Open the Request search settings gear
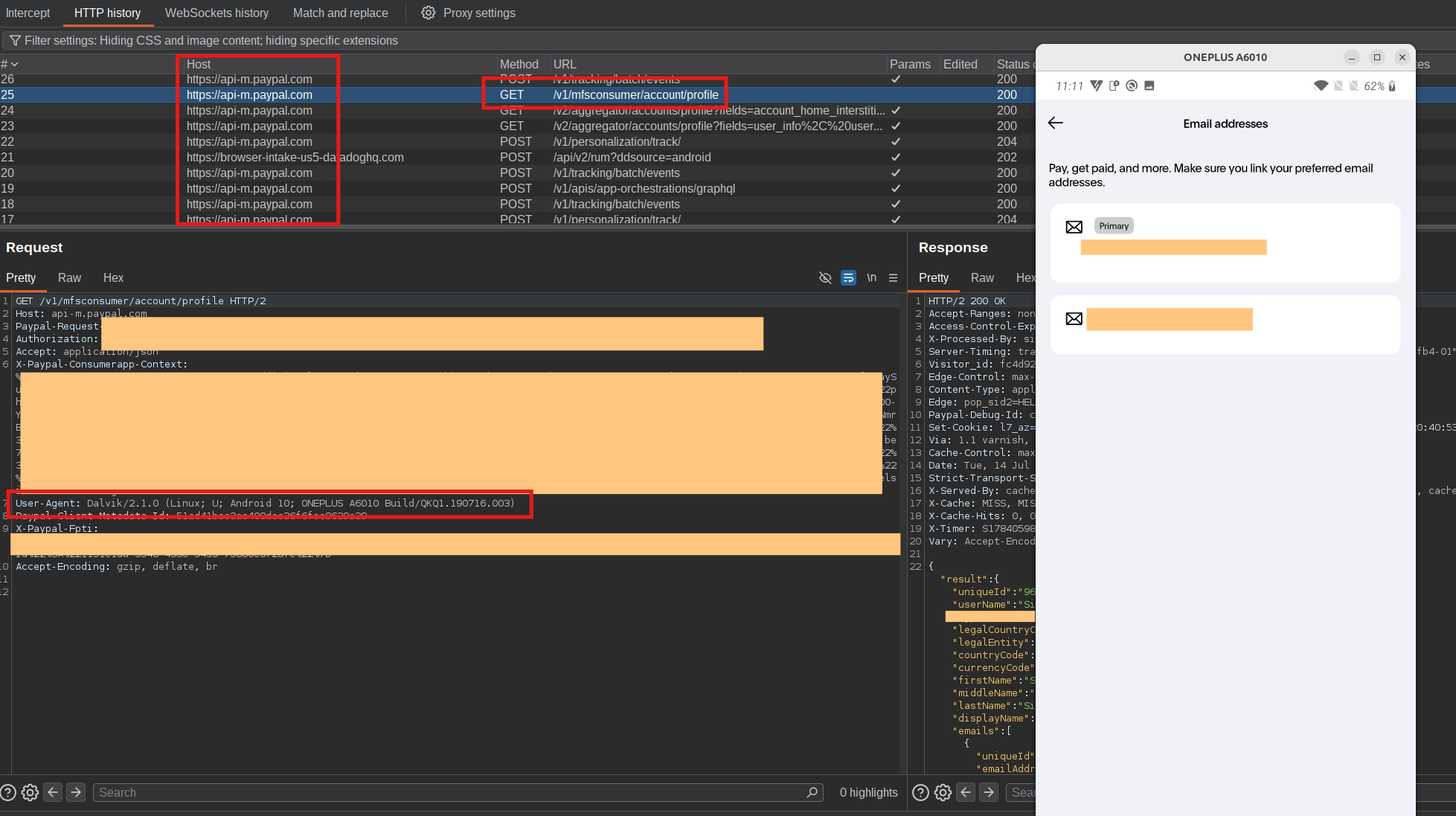Screen dimensions: 1456x816 (30, 792)
